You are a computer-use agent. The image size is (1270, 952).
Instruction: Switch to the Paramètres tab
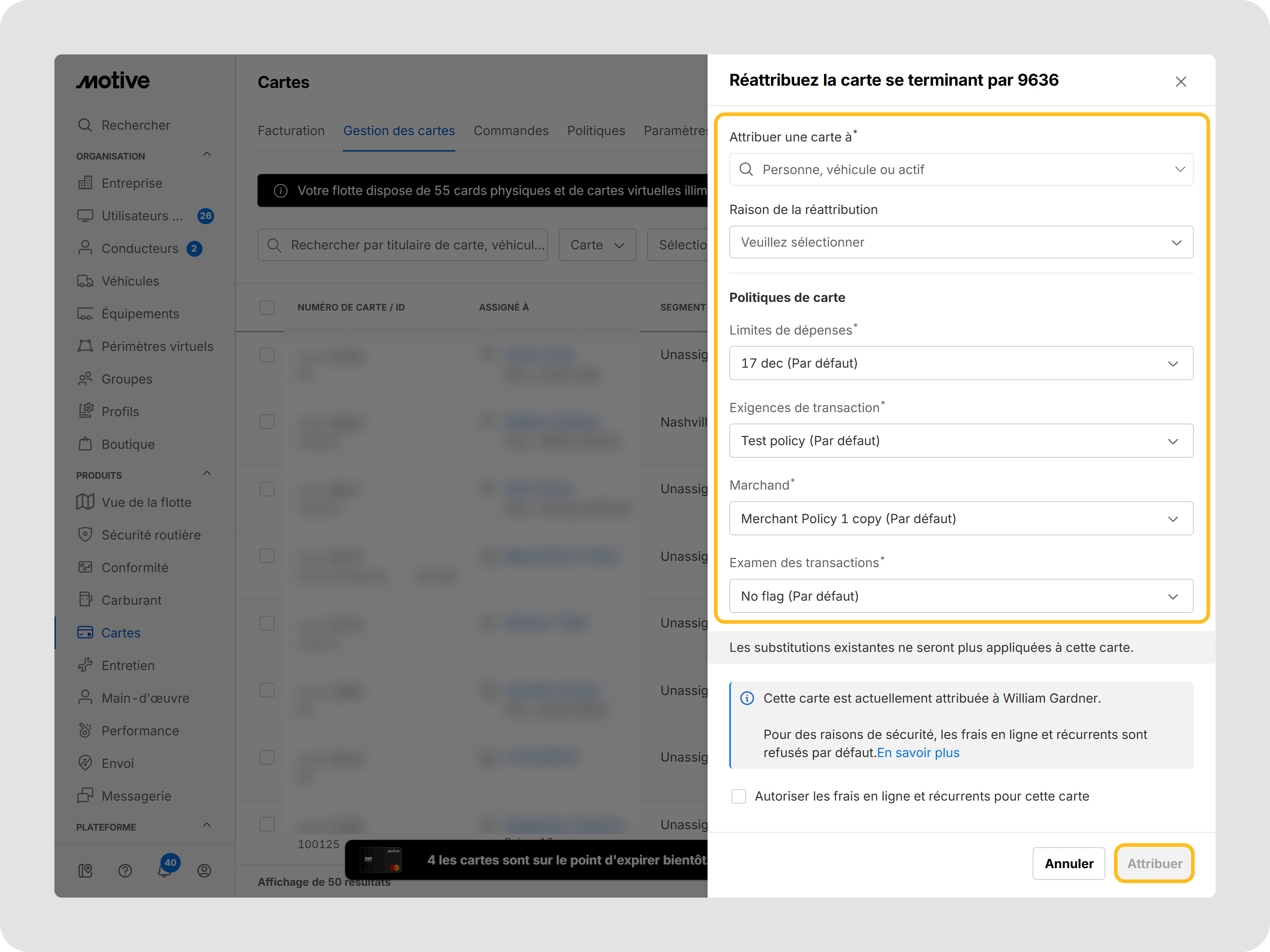point(675,131)
